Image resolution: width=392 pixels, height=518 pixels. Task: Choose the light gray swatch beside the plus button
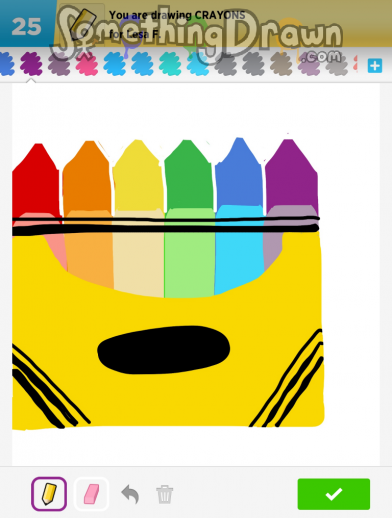pos(337,63)
